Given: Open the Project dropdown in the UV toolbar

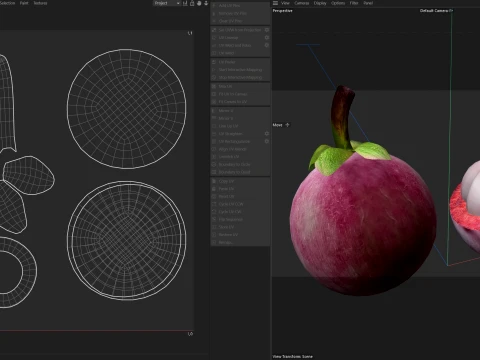Looking at the screenshot, I should click(x=167, y=3).
